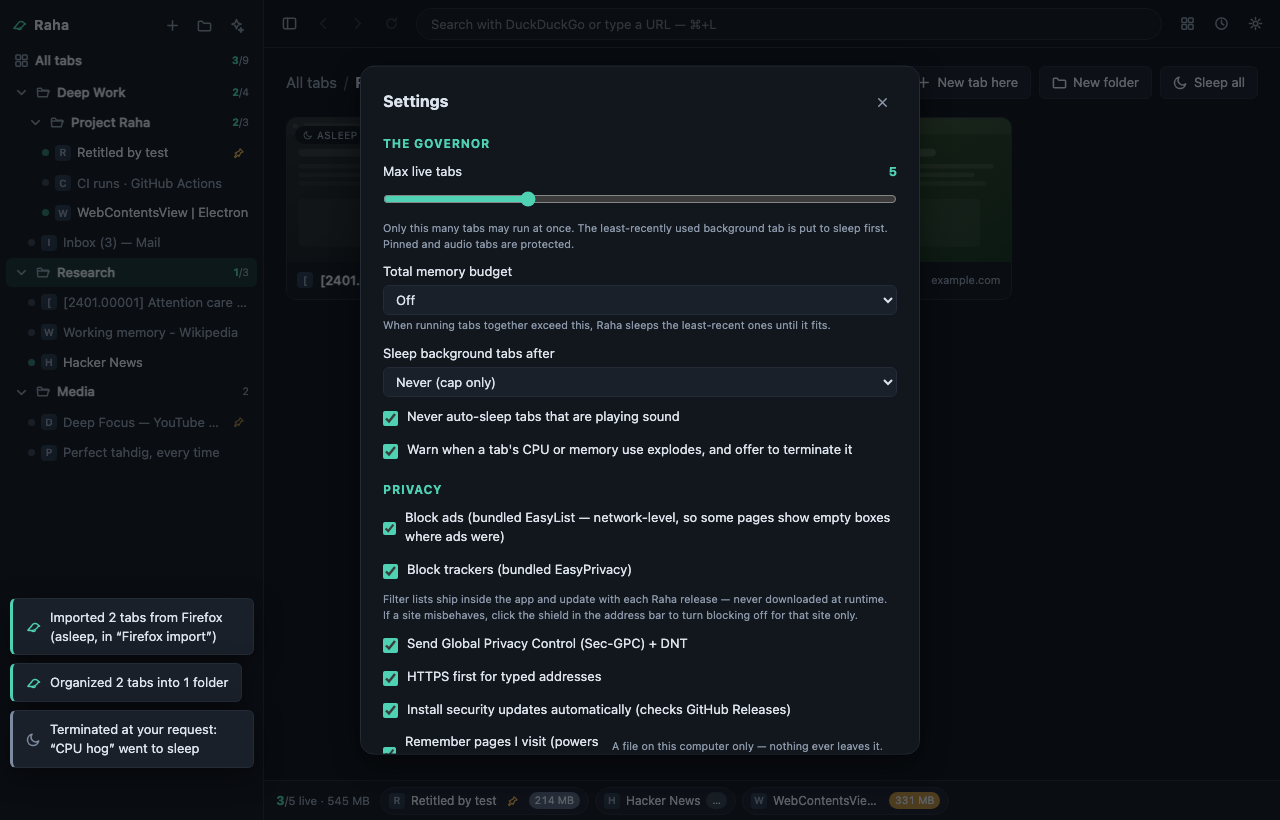This screenshot has height=820, width=1280.
Task: Click the sun icon in the top toolbar
Action: click(1255, 24)
